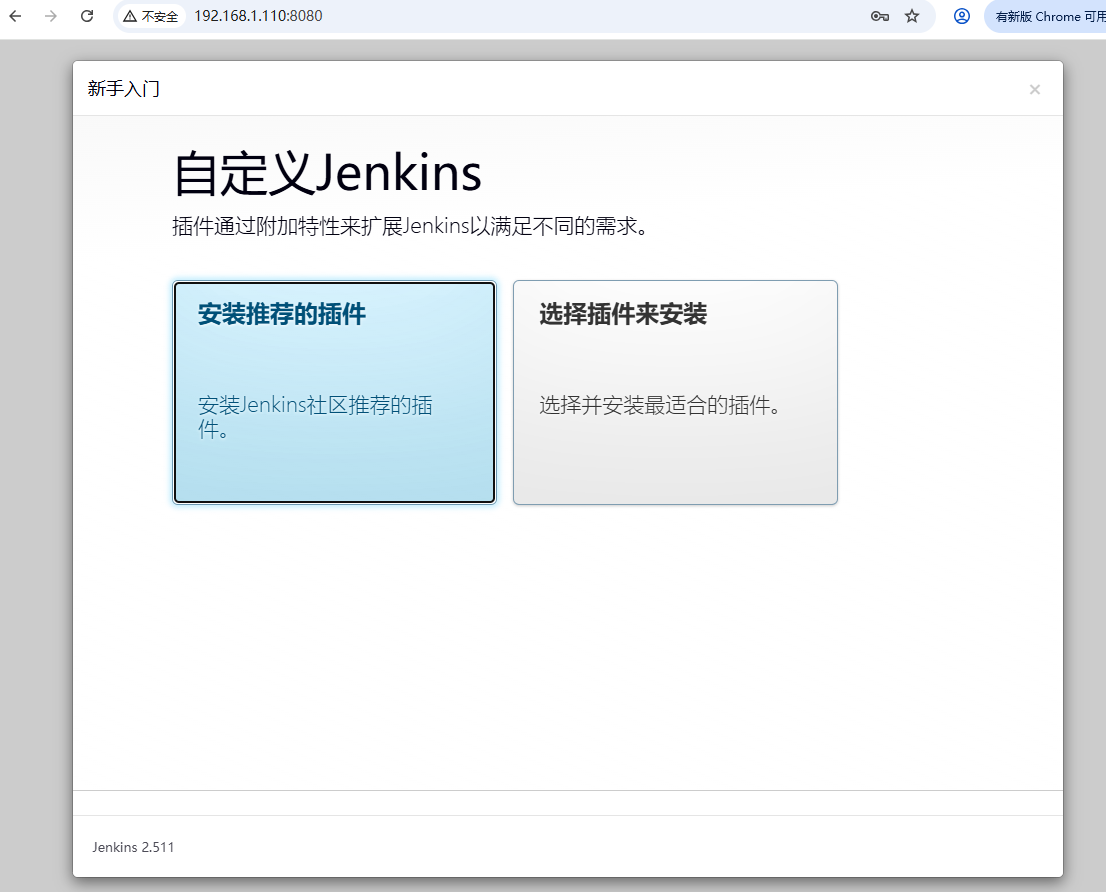Reload the page with the refresh icon

pyautogui.click(x=87, y=16)
